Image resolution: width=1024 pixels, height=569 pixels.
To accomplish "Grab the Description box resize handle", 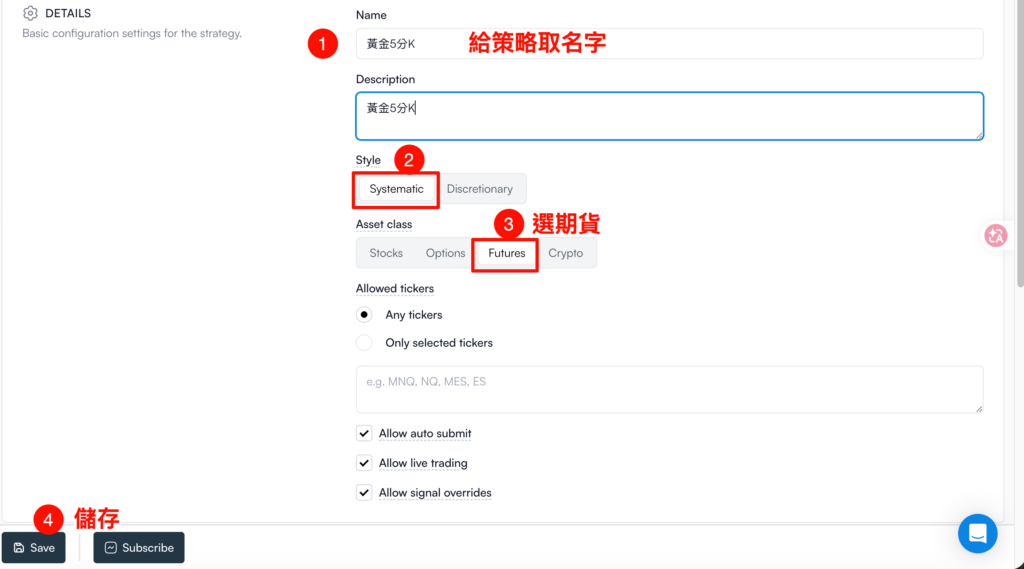I will [979, 135].
